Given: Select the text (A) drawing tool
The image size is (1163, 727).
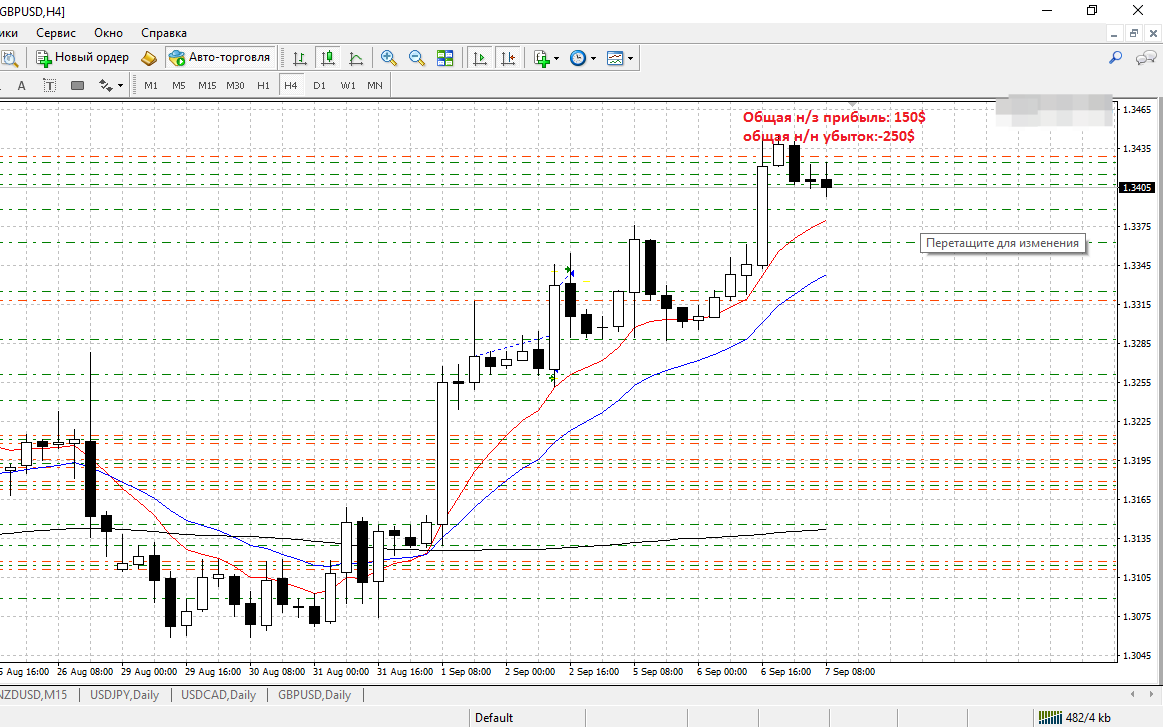Looking at the screenshot, I should coord(22,85).
